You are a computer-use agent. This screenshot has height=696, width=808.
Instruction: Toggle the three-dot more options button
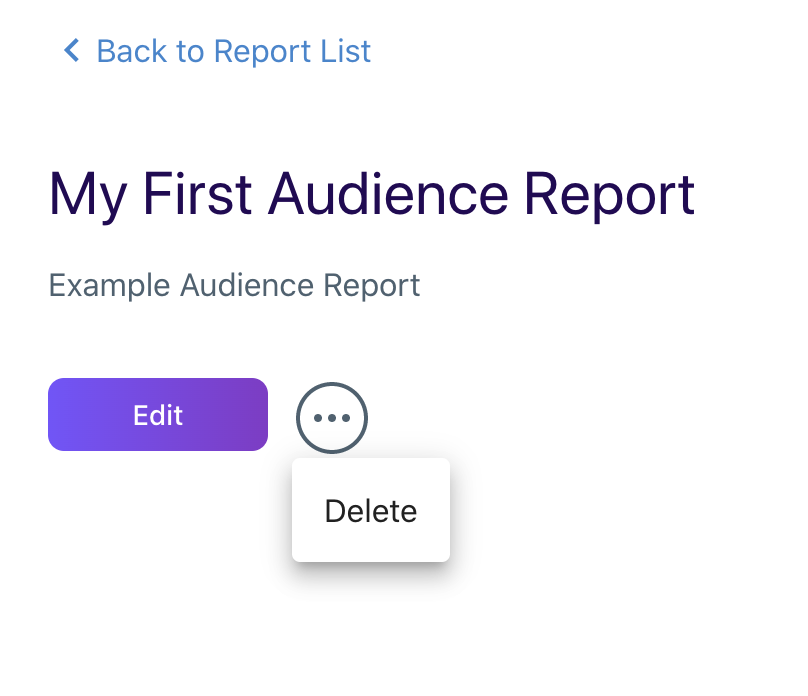pos(332,418)
